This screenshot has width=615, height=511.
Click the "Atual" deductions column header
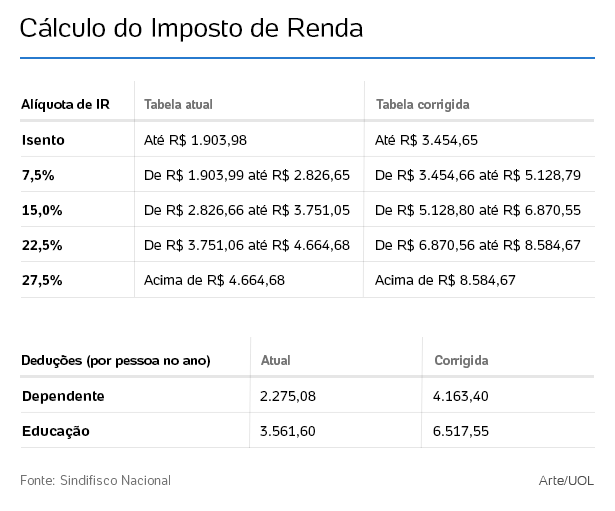point(275,360)
